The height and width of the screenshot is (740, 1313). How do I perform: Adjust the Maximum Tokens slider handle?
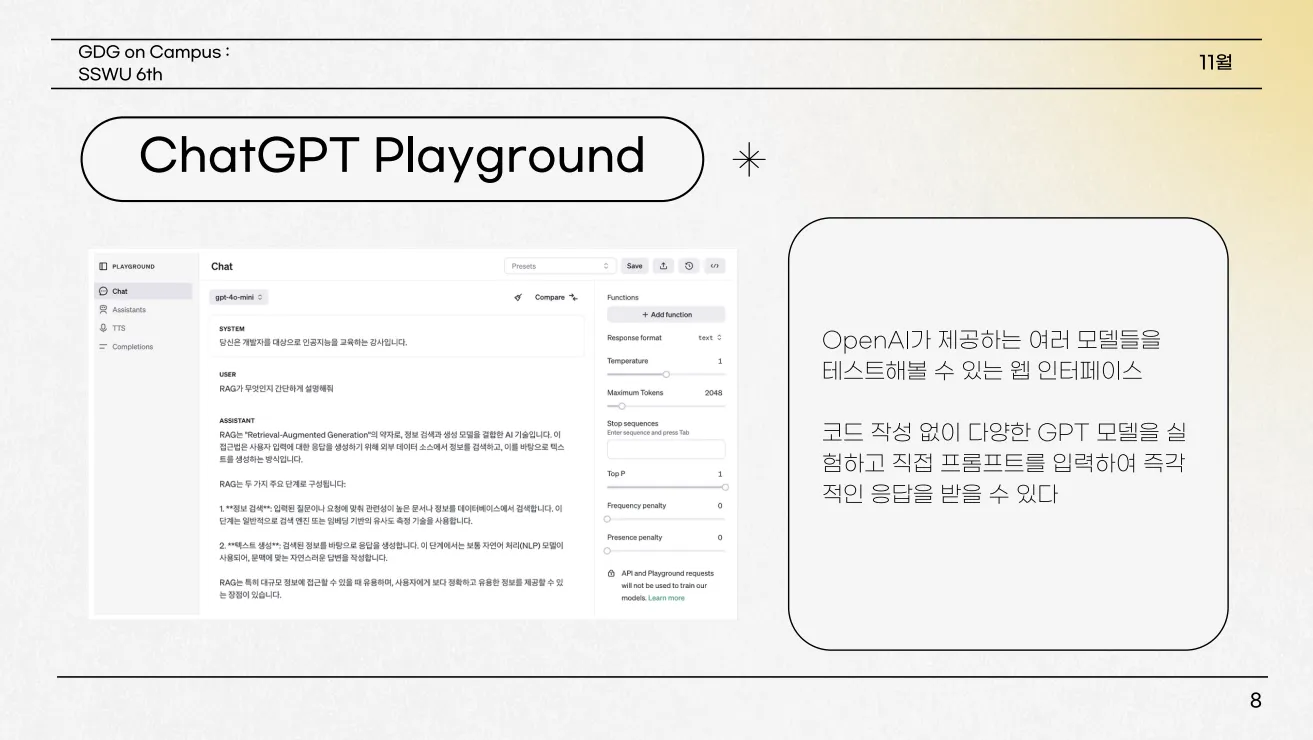pyautogui.click(x=622, y=406)
